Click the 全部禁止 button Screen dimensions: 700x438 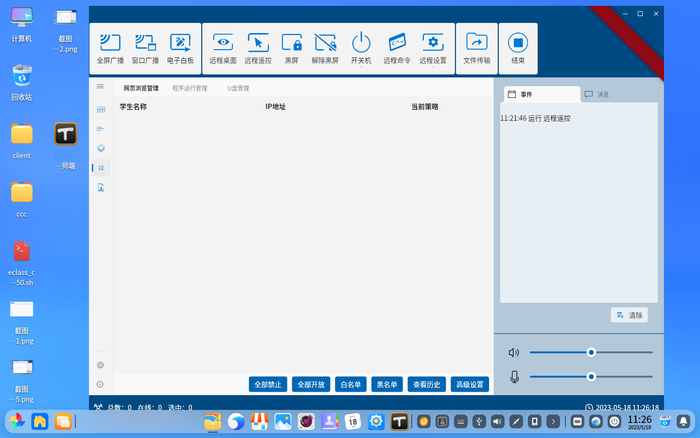point(270,384)
